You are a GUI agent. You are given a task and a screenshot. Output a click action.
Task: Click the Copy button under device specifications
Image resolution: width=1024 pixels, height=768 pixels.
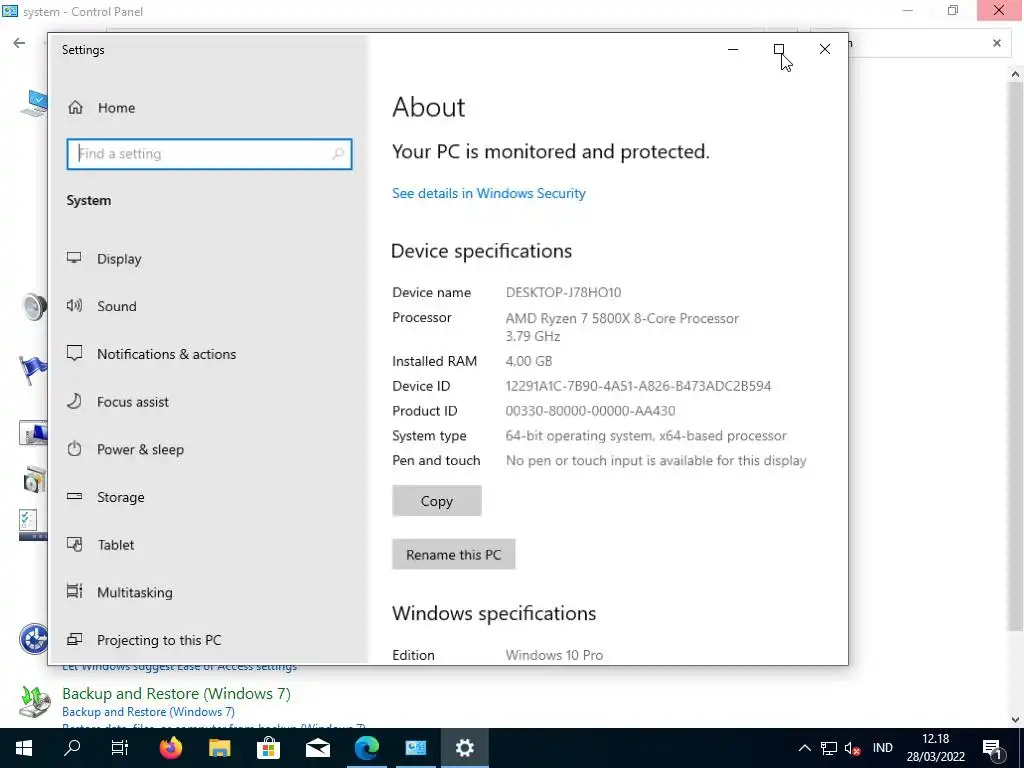(x=437, y=501)
